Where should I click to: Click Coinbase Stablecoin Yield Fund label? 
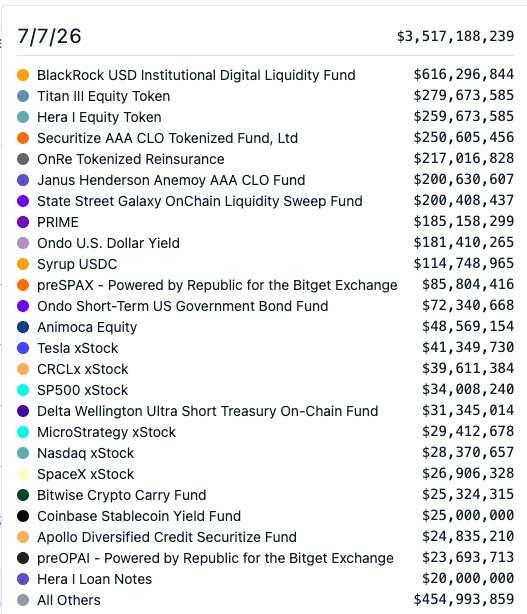tap(139, 516)
